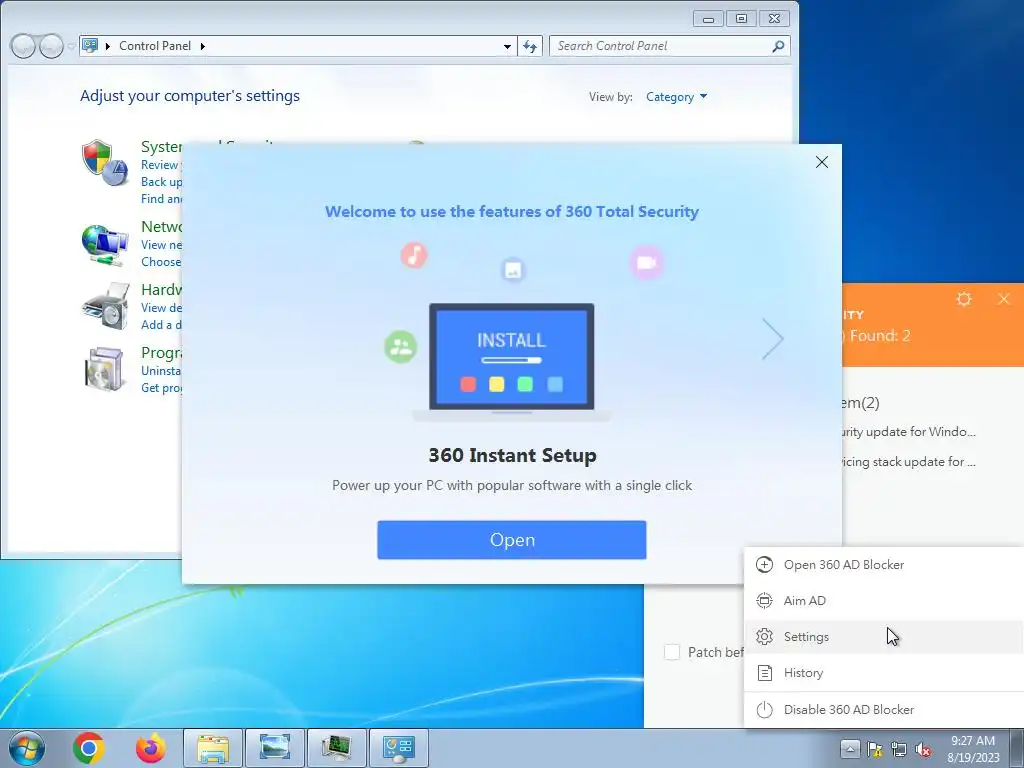Show hidden system tray icons

click(850, 748)
